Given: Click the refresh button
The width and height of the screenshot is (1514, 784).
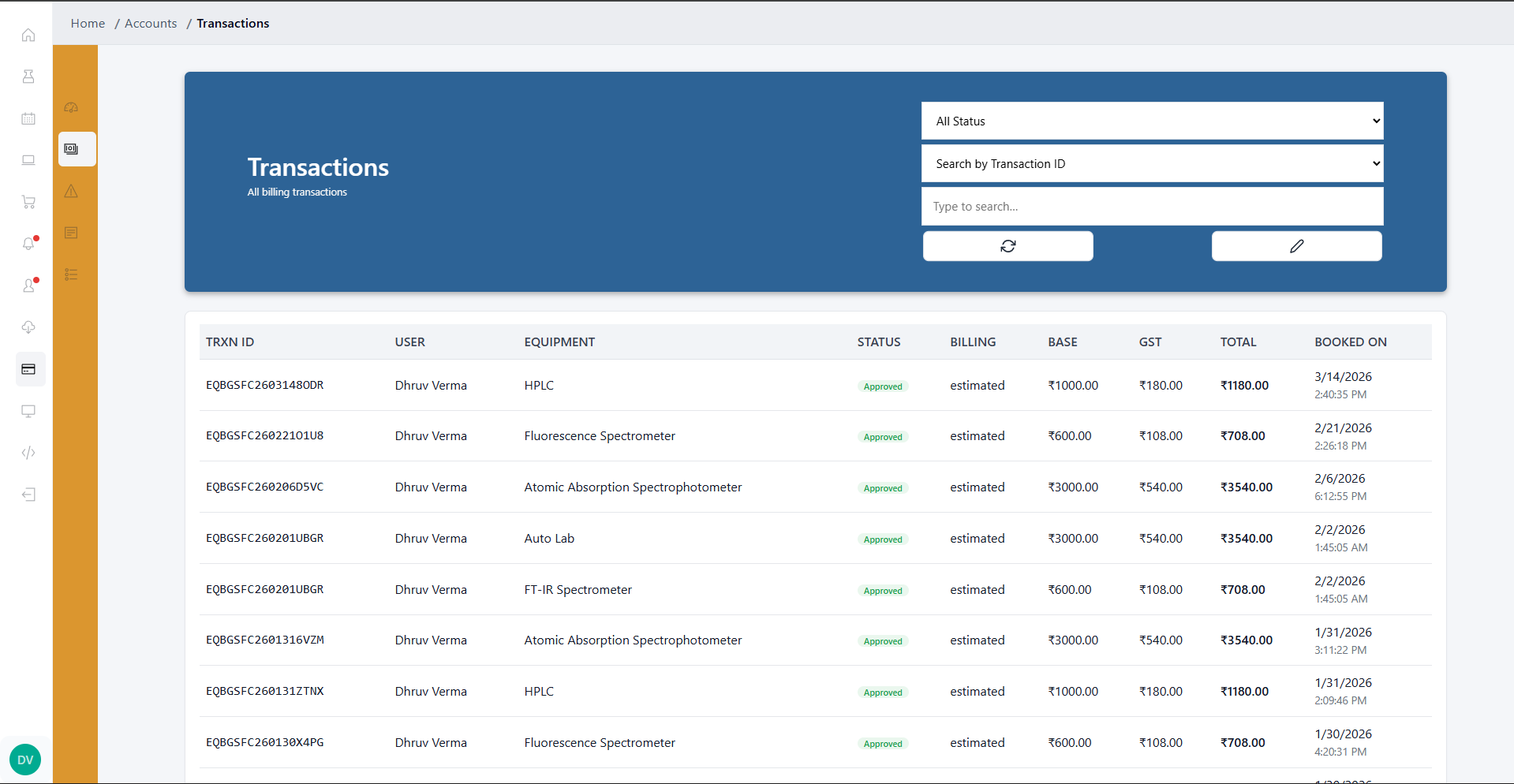Looking at the screenshot, I should coord(1007,246).
